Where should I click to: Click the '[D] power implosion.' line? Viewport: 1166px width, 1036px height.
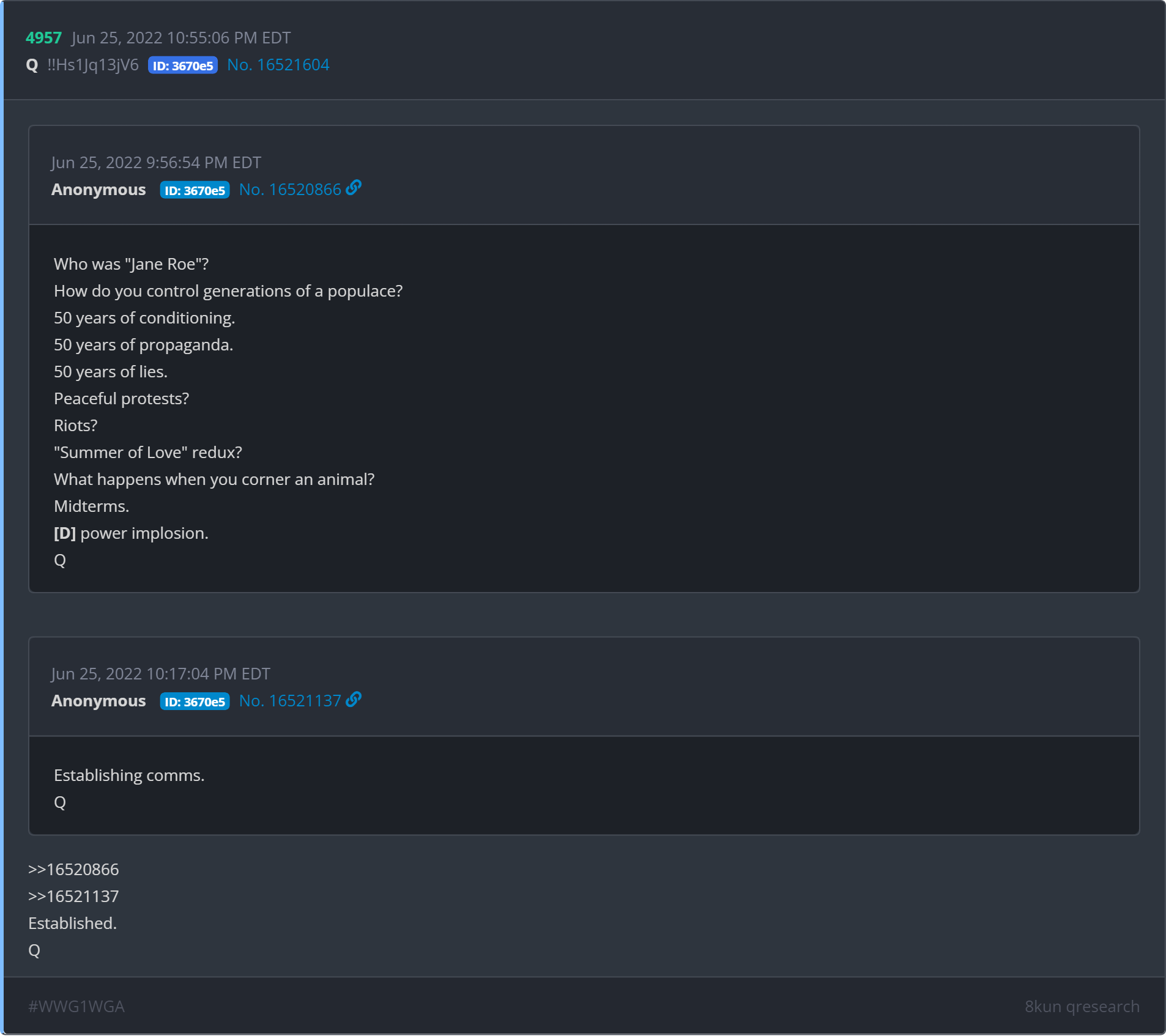click(x=131, y=533)
